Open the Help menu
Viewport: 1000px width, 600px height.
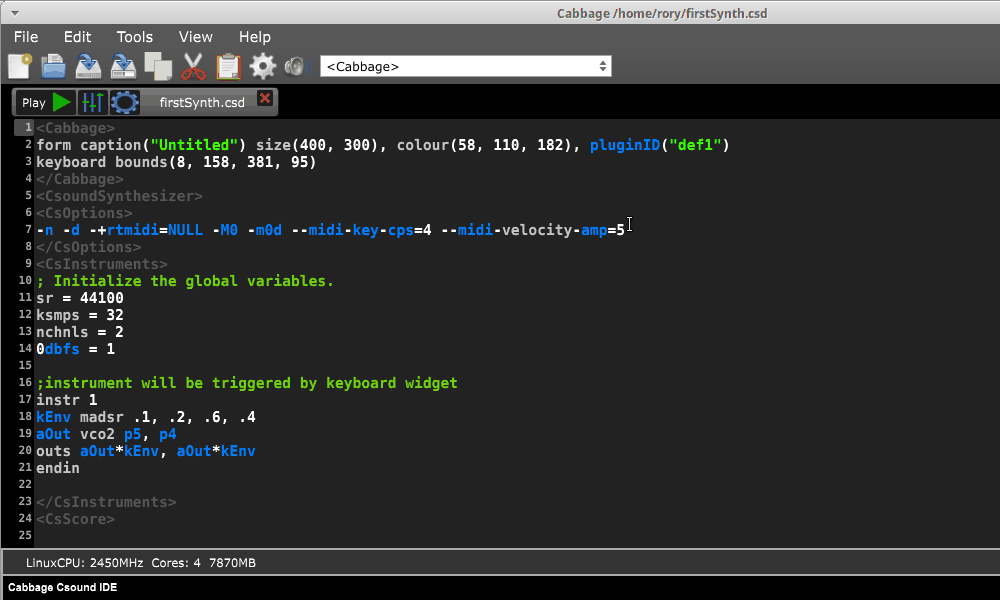[254, 37]
